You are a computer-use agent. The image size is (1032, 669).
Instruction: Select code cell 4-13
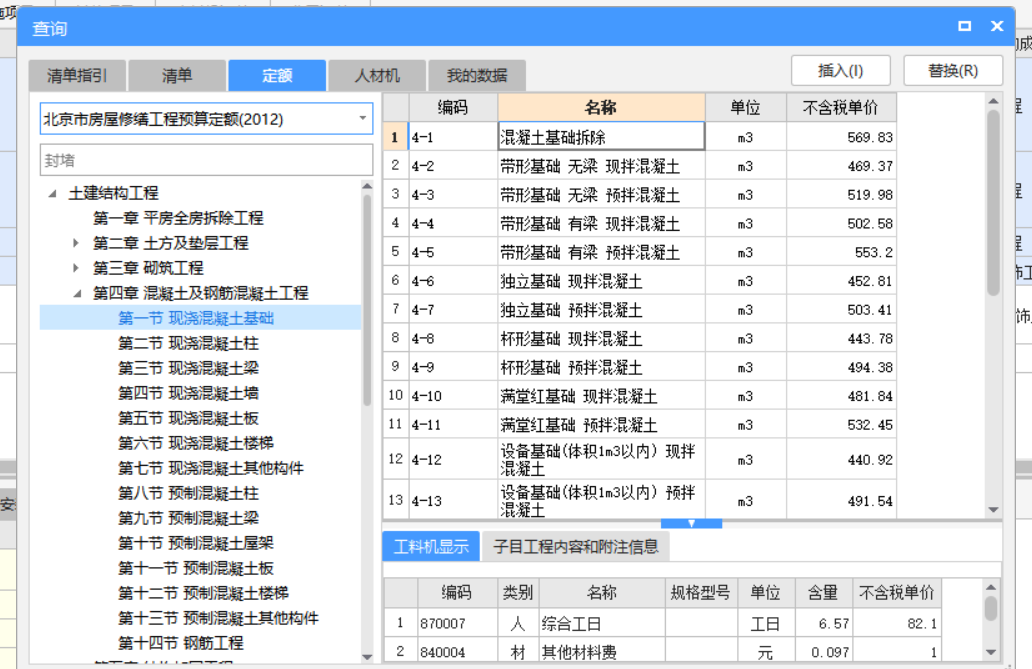[453, 500]
